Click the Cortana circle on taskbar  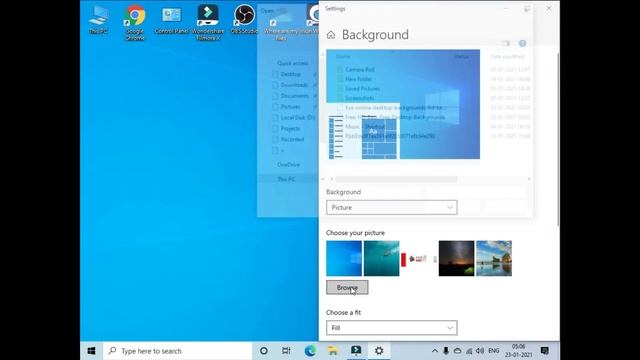click(x=264, y=351)
